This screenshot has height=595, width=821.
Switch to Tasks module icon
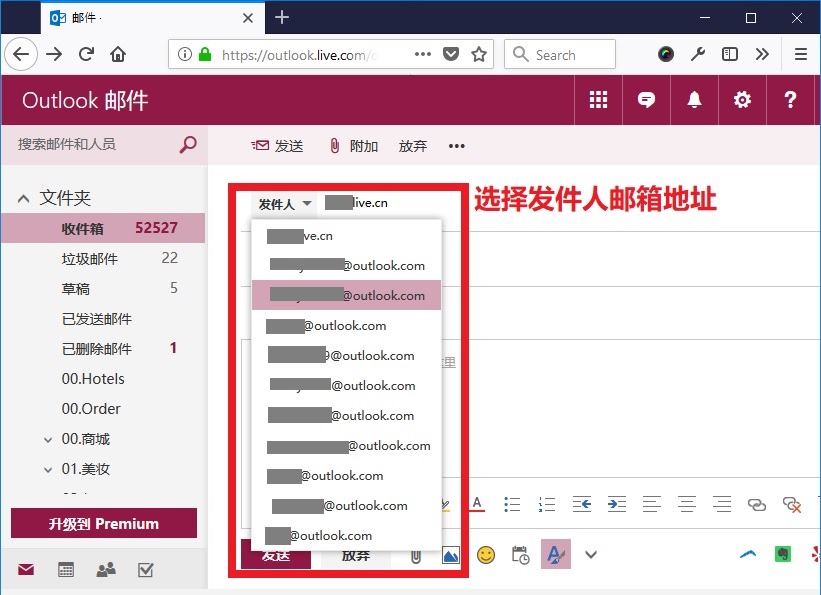pos(146,569)
